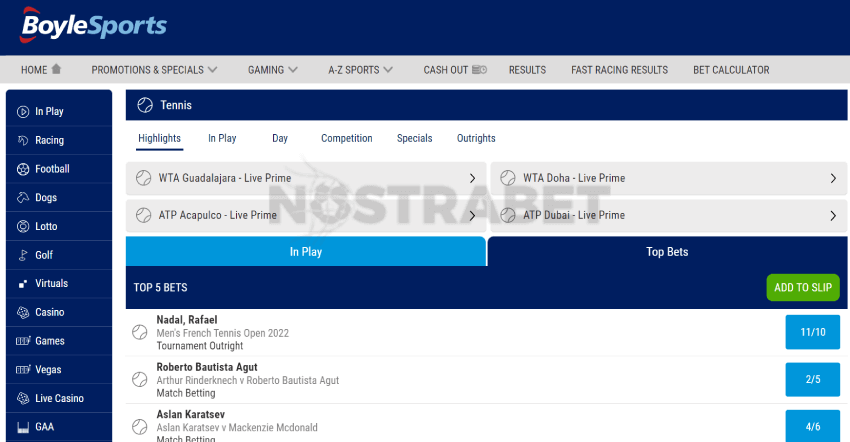Click the Cash Out money icon

pos(479,69)
